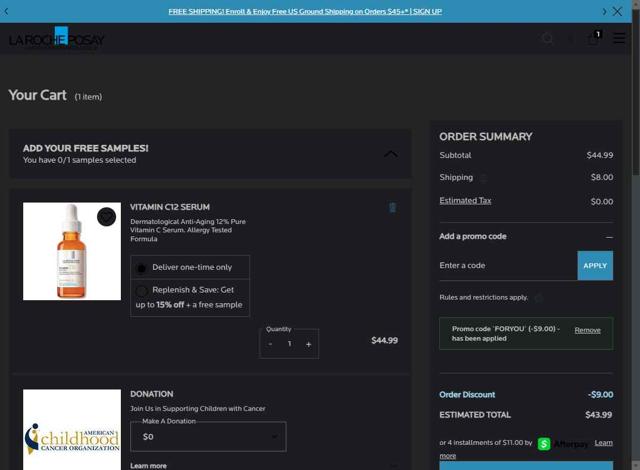Remove Vitamin C12 Serum with trash icon
This screenshot has height=470, width=640.
[x=392, y=208]
